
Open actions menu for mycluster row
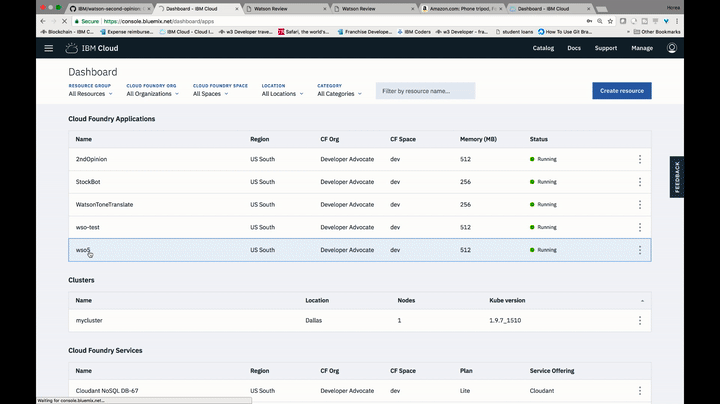[x=640, y=320]
